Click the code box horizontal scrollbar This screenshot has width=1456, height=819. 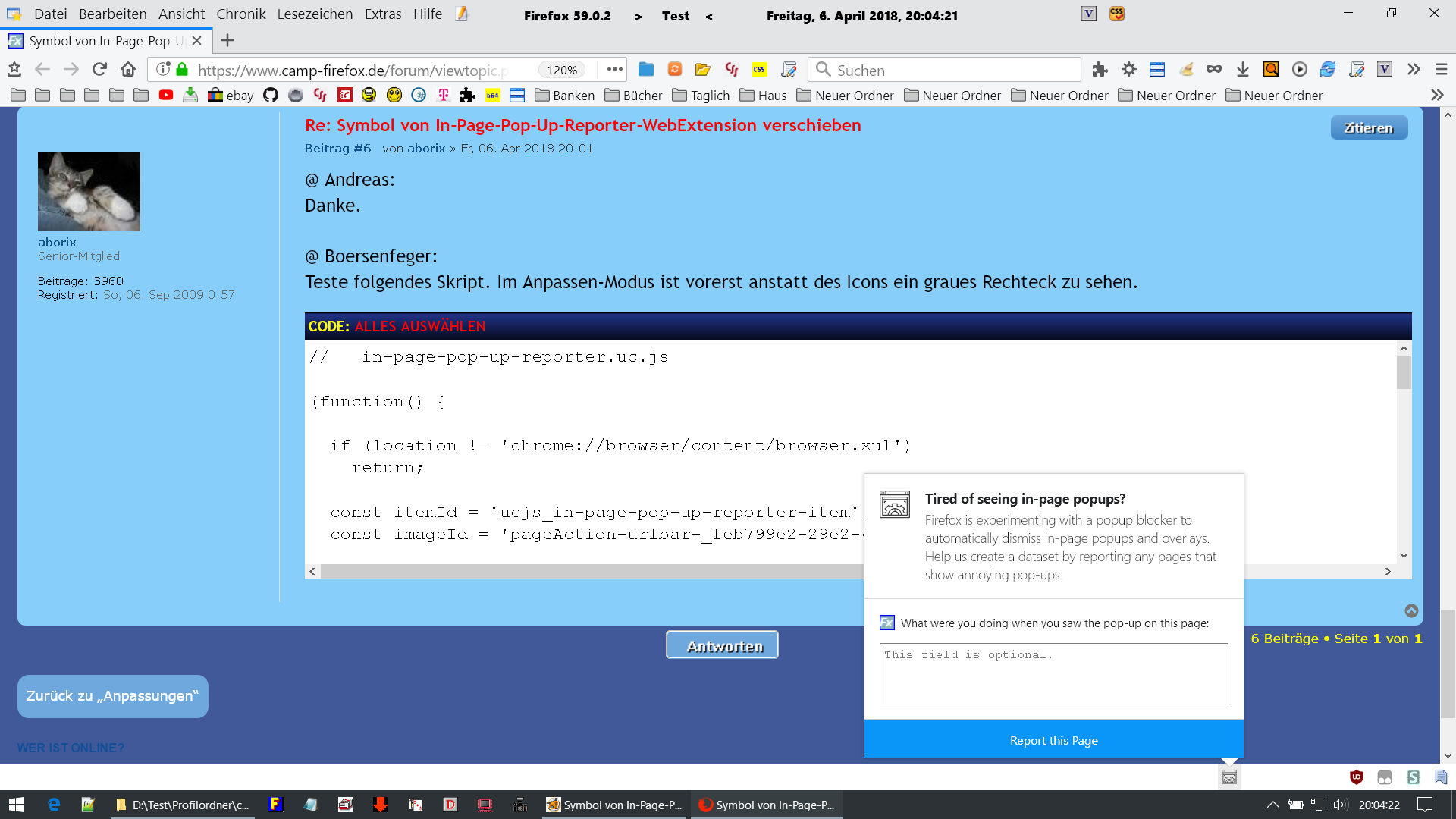591,572
